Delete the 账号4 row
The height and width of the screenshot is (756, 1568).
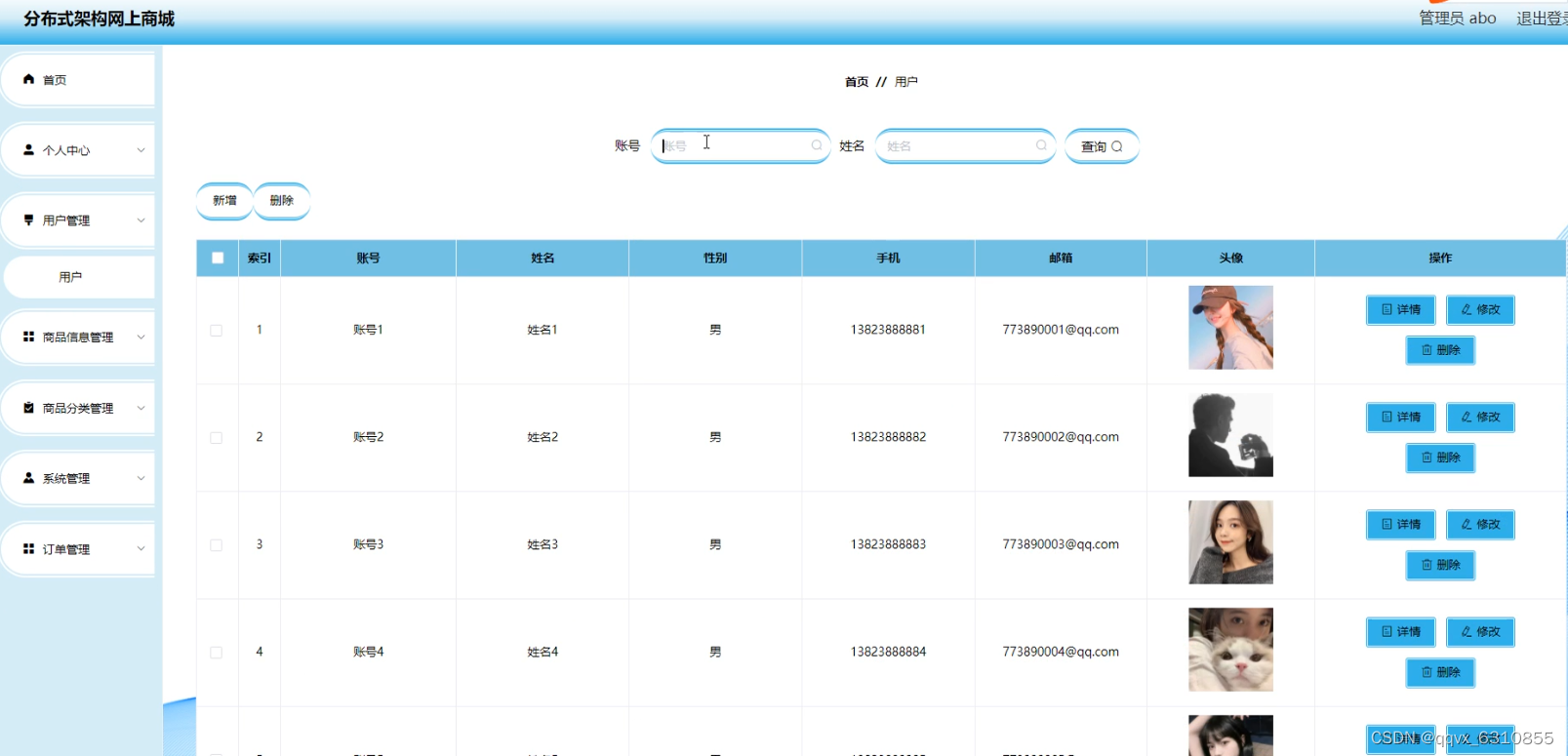1440,671
